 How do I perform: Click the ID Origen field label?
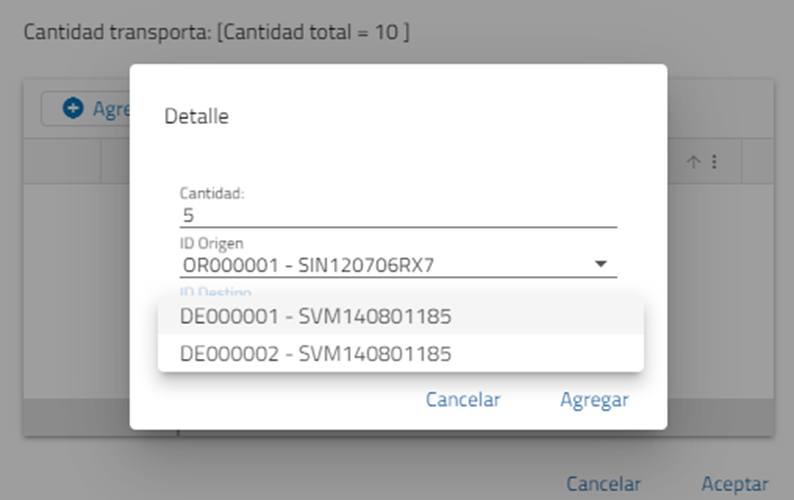pos(211,243)
